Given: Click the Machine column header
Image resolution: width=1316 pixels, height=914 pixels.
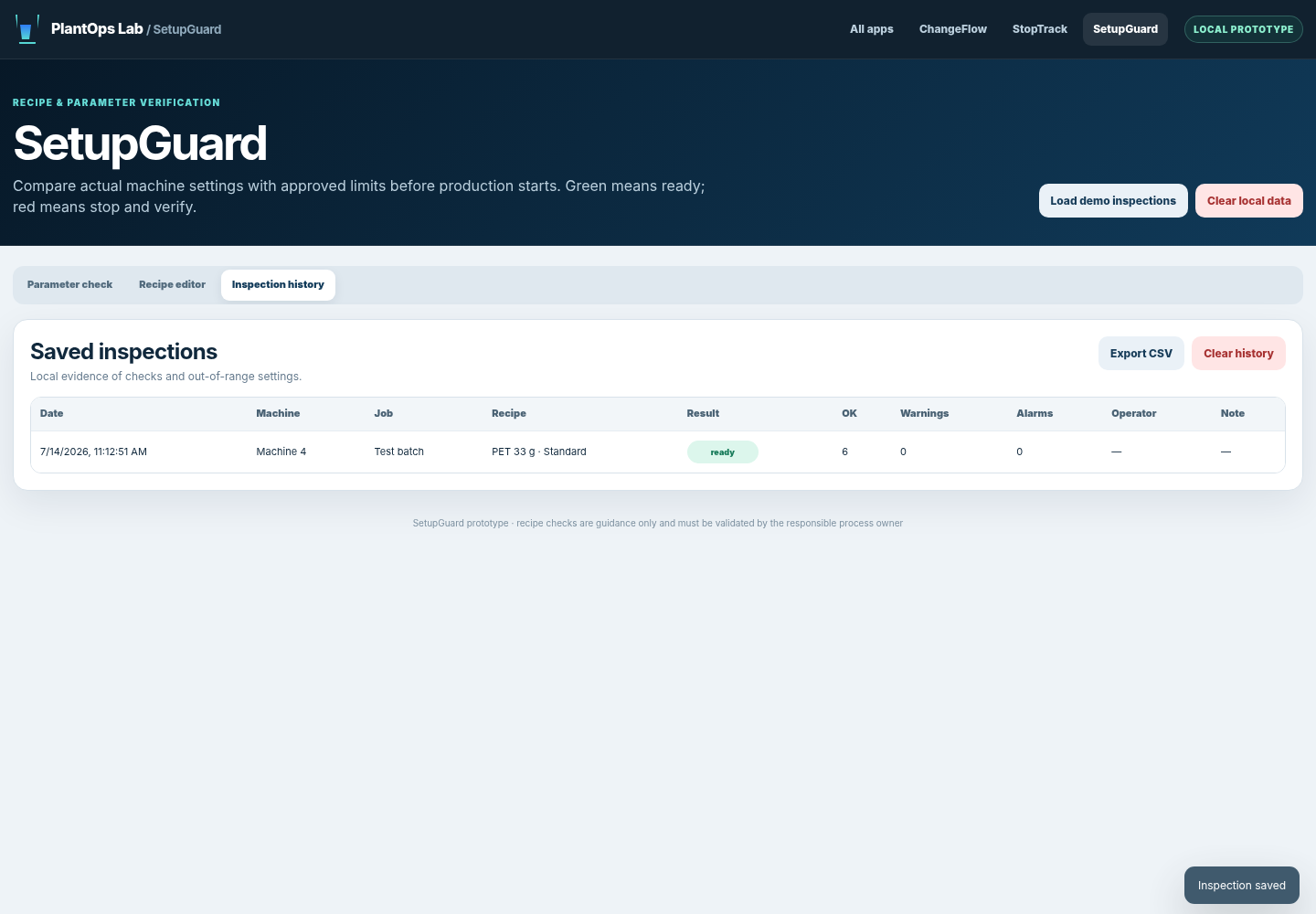Looking at the screenshot, I should [x=278, y=414].
